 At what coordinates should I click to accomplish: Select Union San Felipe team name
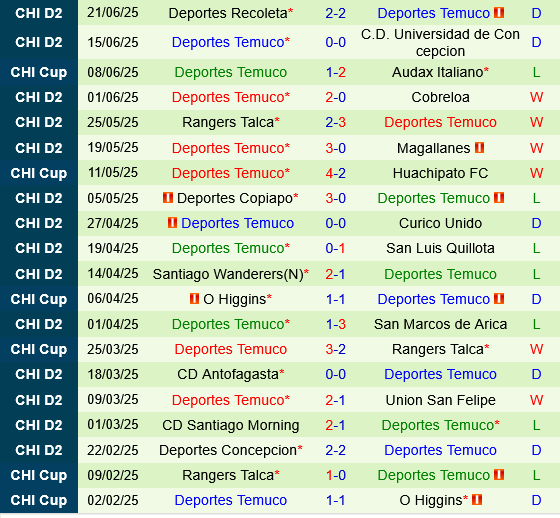[x=440, y=400]
